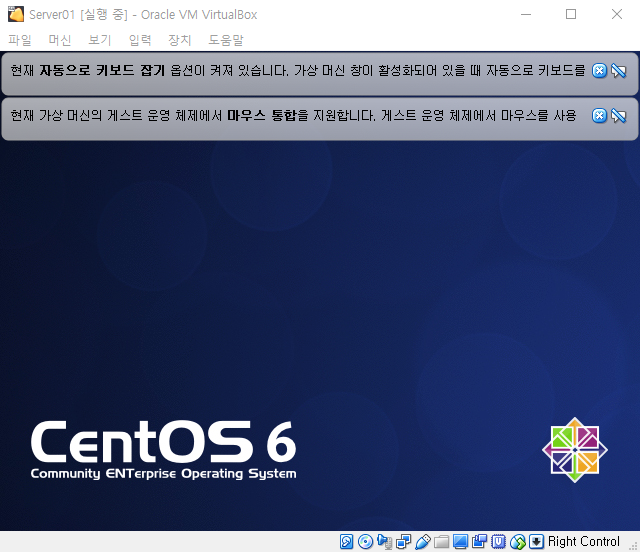Click the optical disc drive status icon

(365, 541)
